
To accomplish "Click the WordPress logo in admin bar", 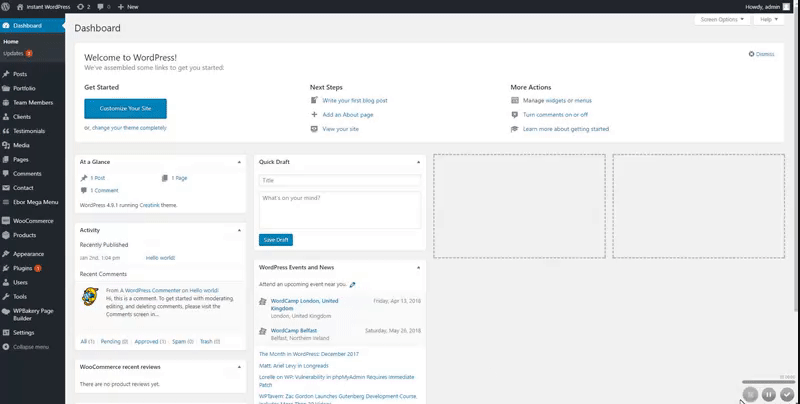I will pos(6,7).
